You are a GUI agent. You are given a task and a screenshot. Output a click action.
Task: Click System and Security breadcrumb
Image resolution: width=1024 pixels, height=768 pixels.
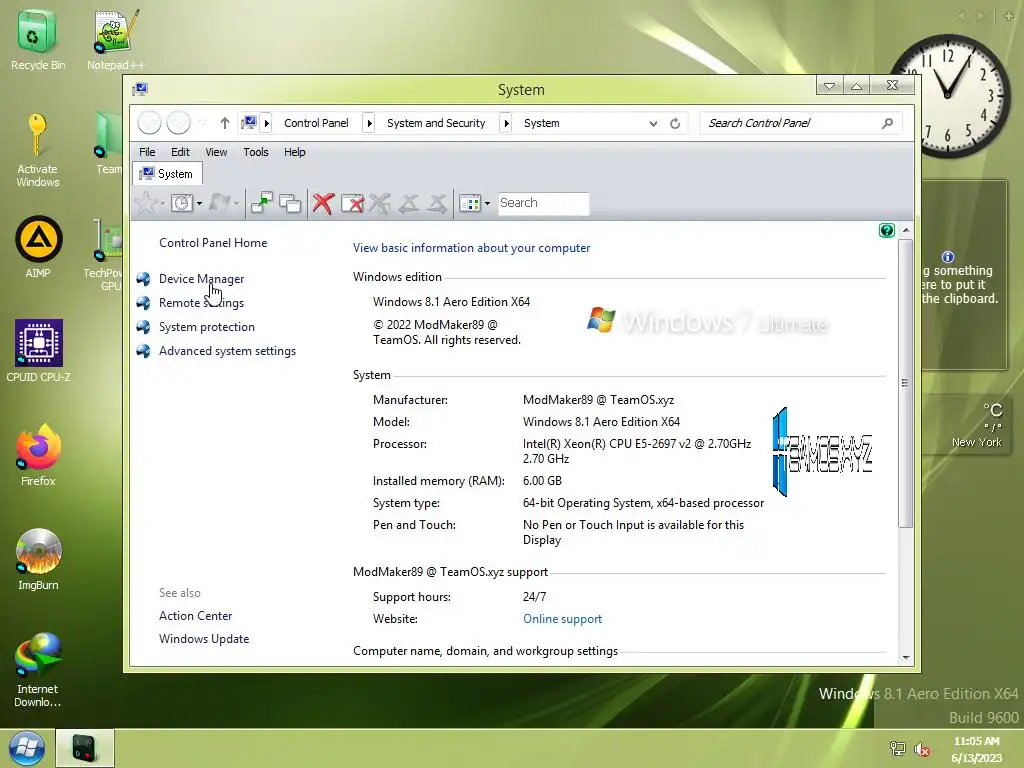[436, 123]
